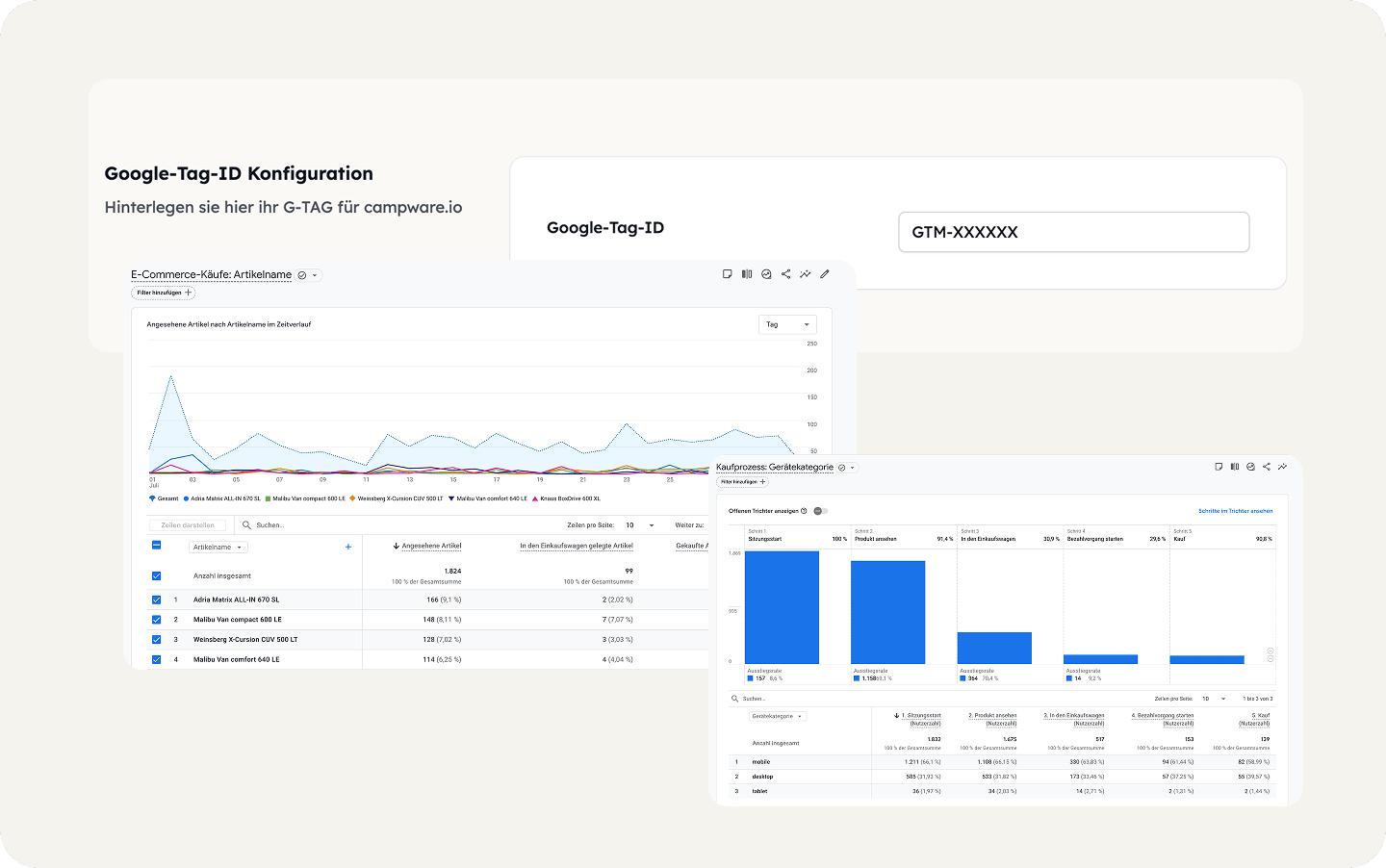Open comparison columns icon in E-Commerce-Käufe report

click(747, 274)
